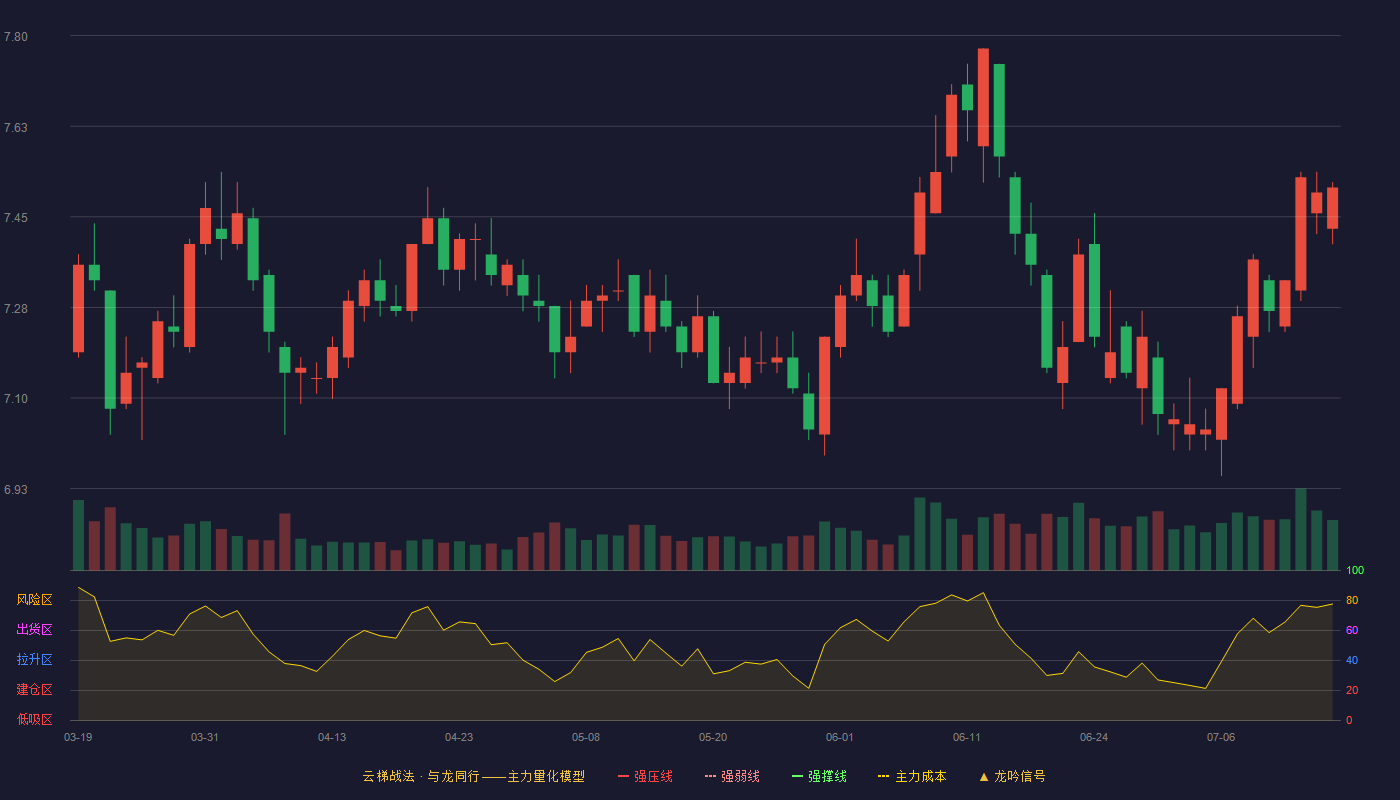The height and width of the screenshot is (800, 1400).
Task: Click the blue 40 indicator axis value
Action: click(x=1352, y=660)
